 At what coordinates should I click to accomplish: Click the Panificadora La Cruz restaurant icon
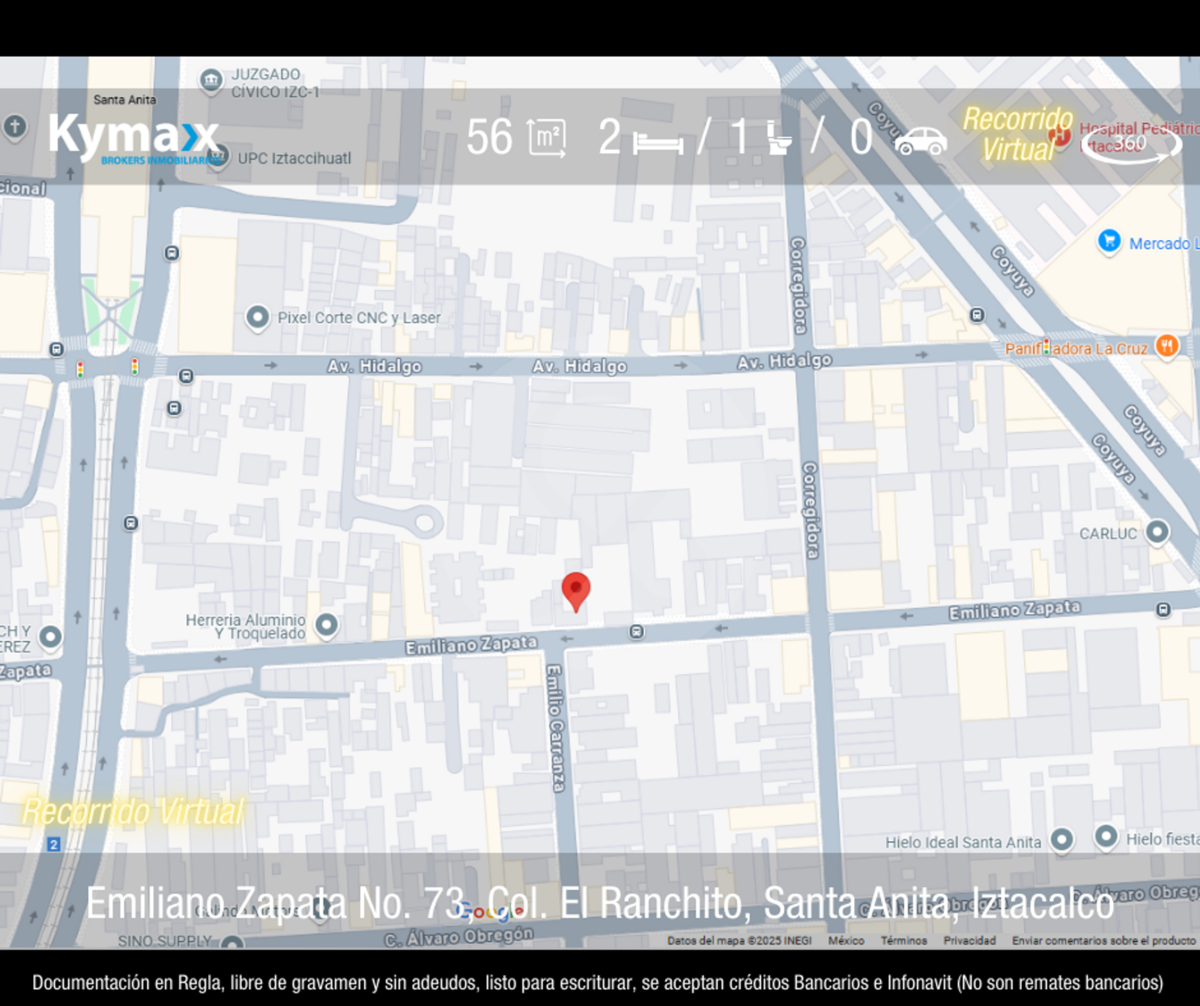[1166, 346]
